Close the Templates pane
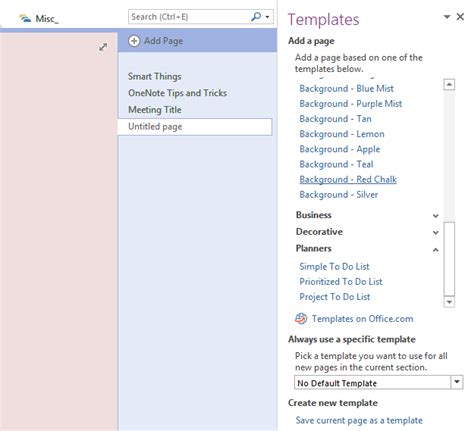This screenshot has height=431, width=474. click(x=460, y=17)
